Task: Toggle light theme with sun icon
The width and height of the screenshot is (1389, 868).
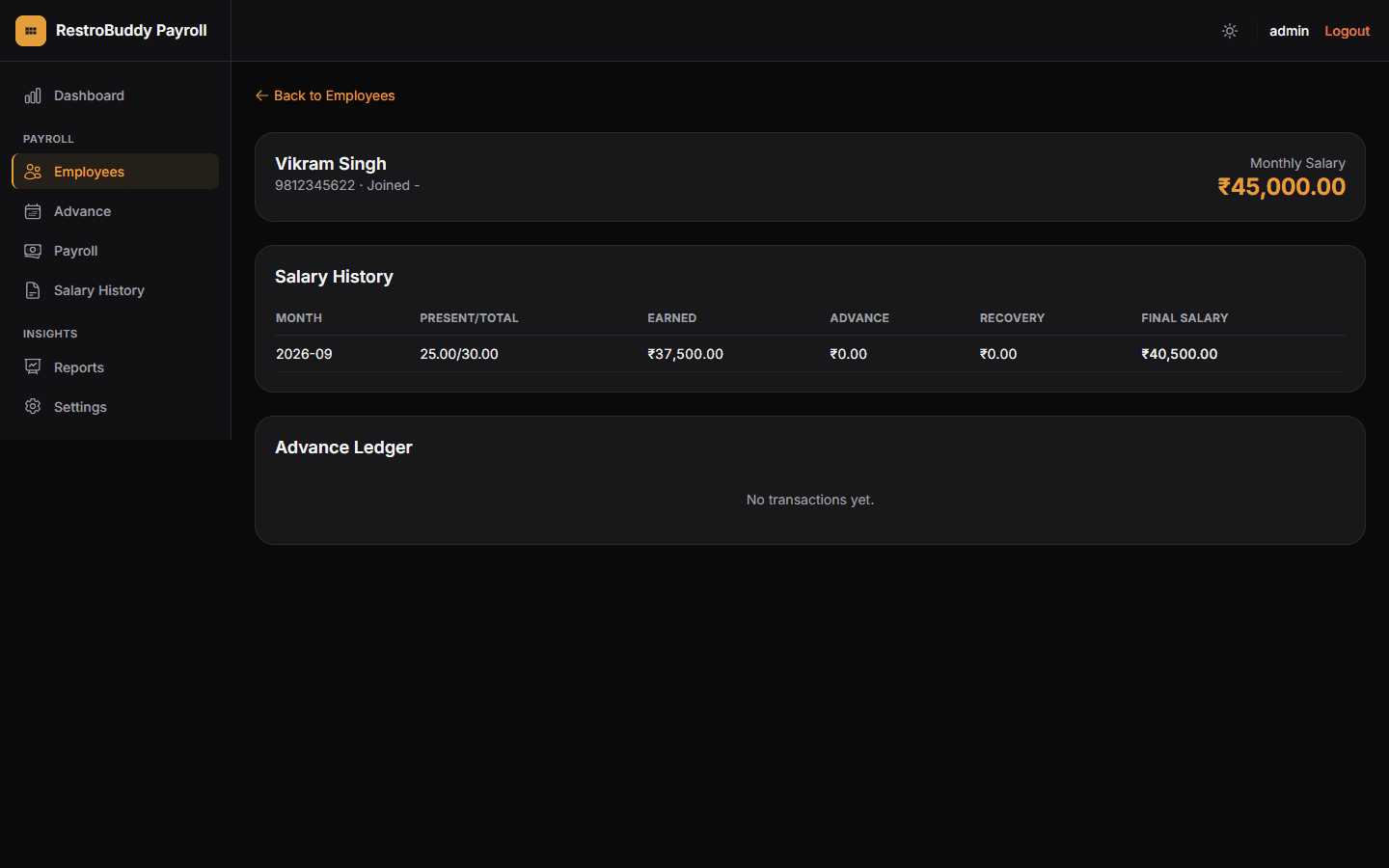Action: (x=1230, y=31)
